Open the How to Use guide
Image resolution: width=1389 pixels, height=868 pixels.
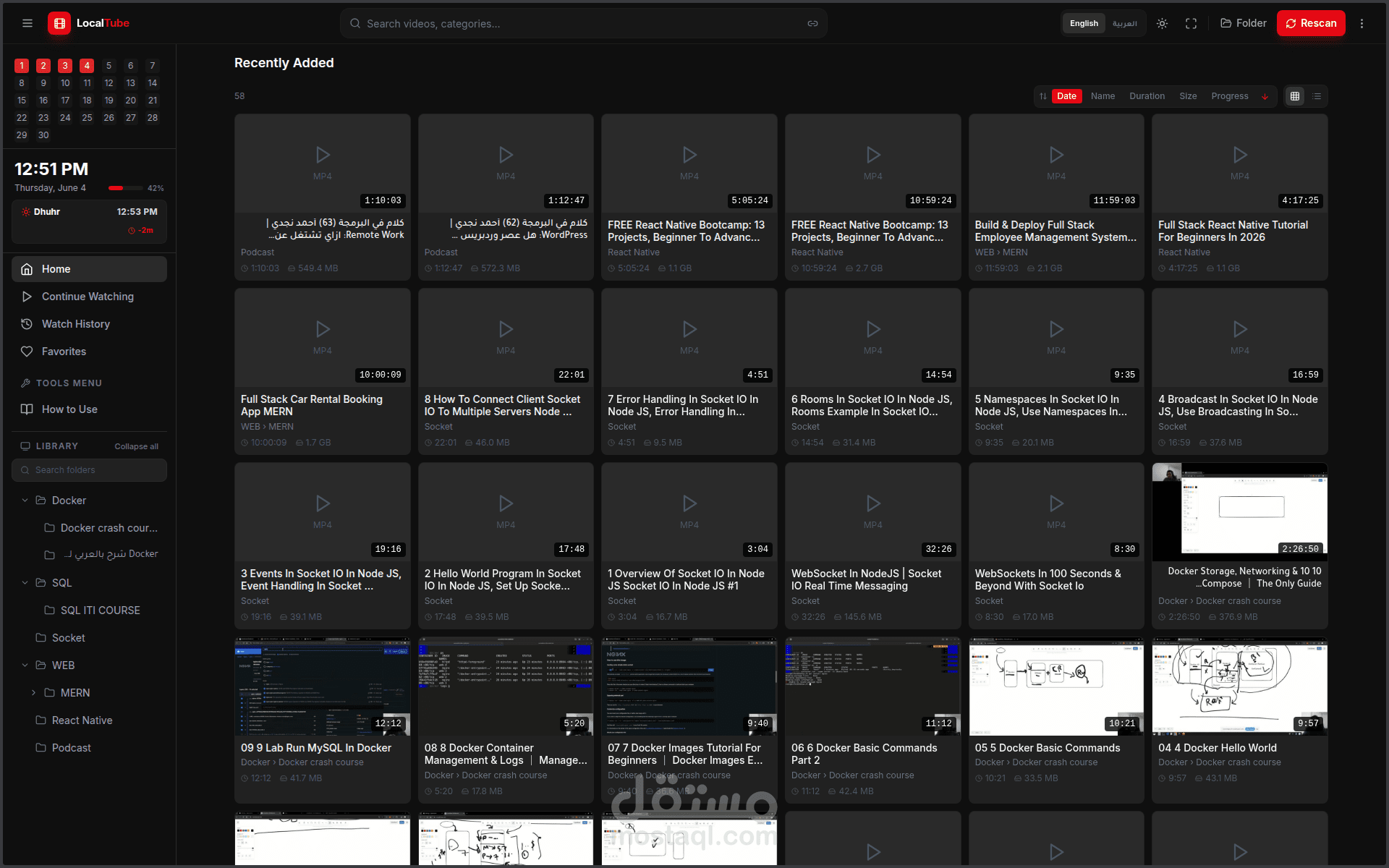[x=89, y=409]
